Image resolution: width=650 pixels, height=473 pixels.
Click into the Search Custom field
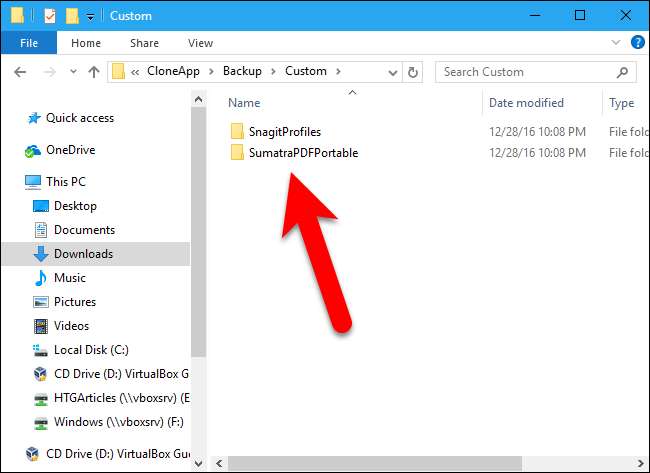pyautogui.click(x=536, y=72)
